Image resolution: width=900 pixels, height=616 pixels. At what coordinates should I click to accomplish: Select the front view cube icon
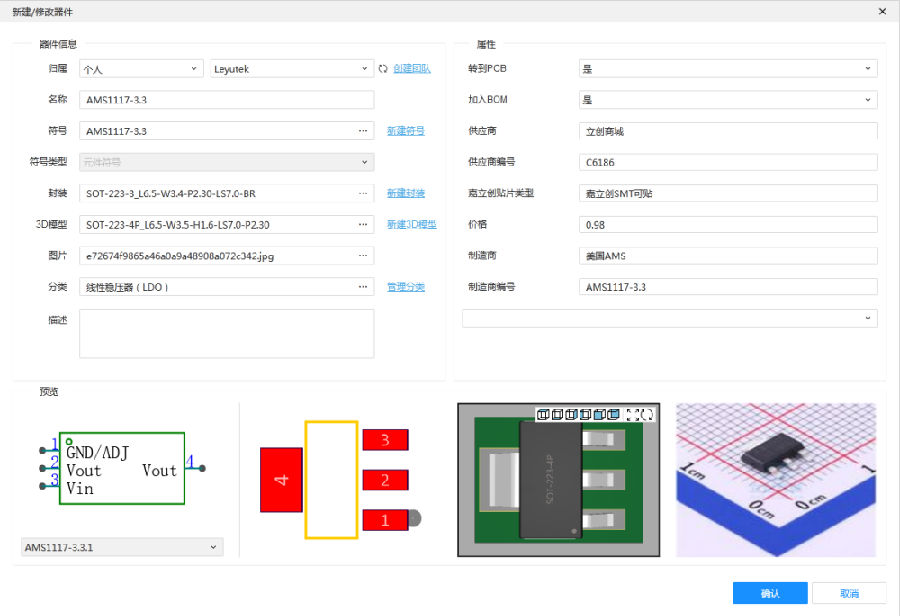(599, 414)
